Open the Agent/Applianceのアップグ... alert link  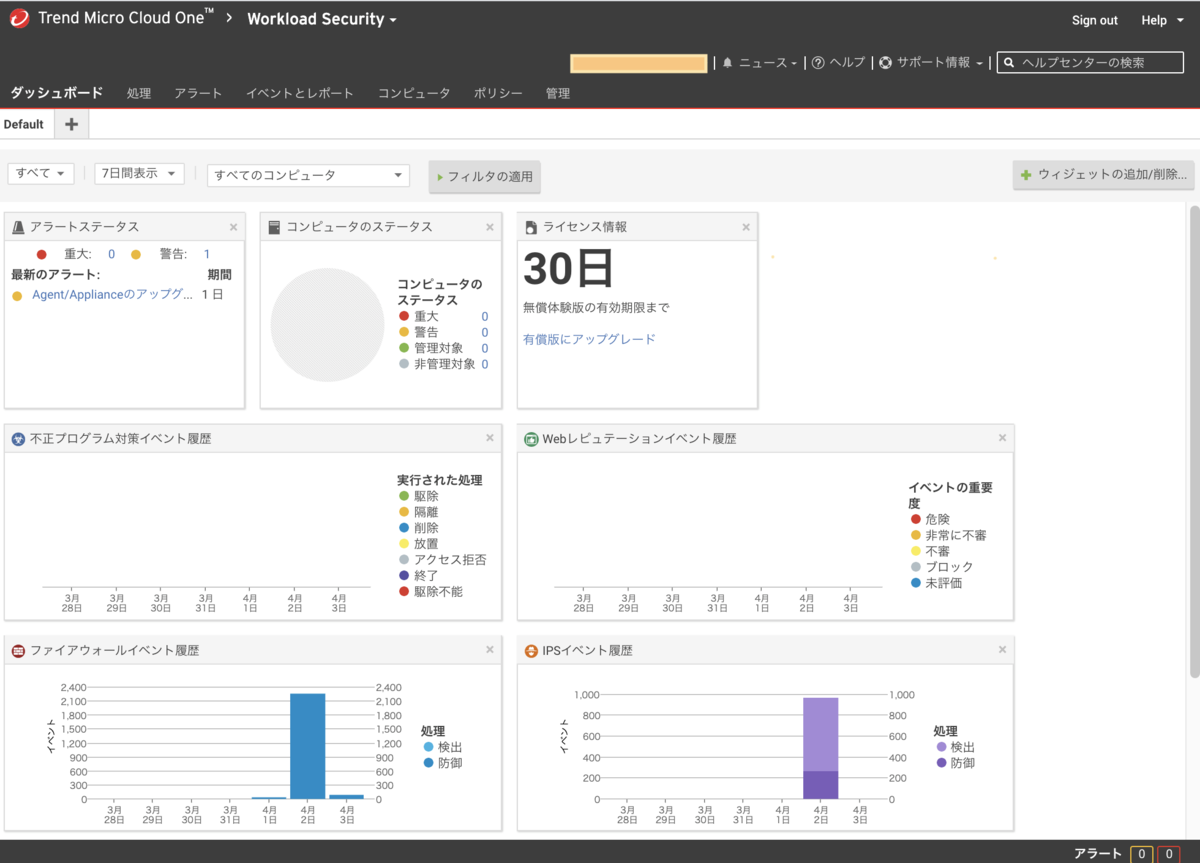[x=112, y=294]
